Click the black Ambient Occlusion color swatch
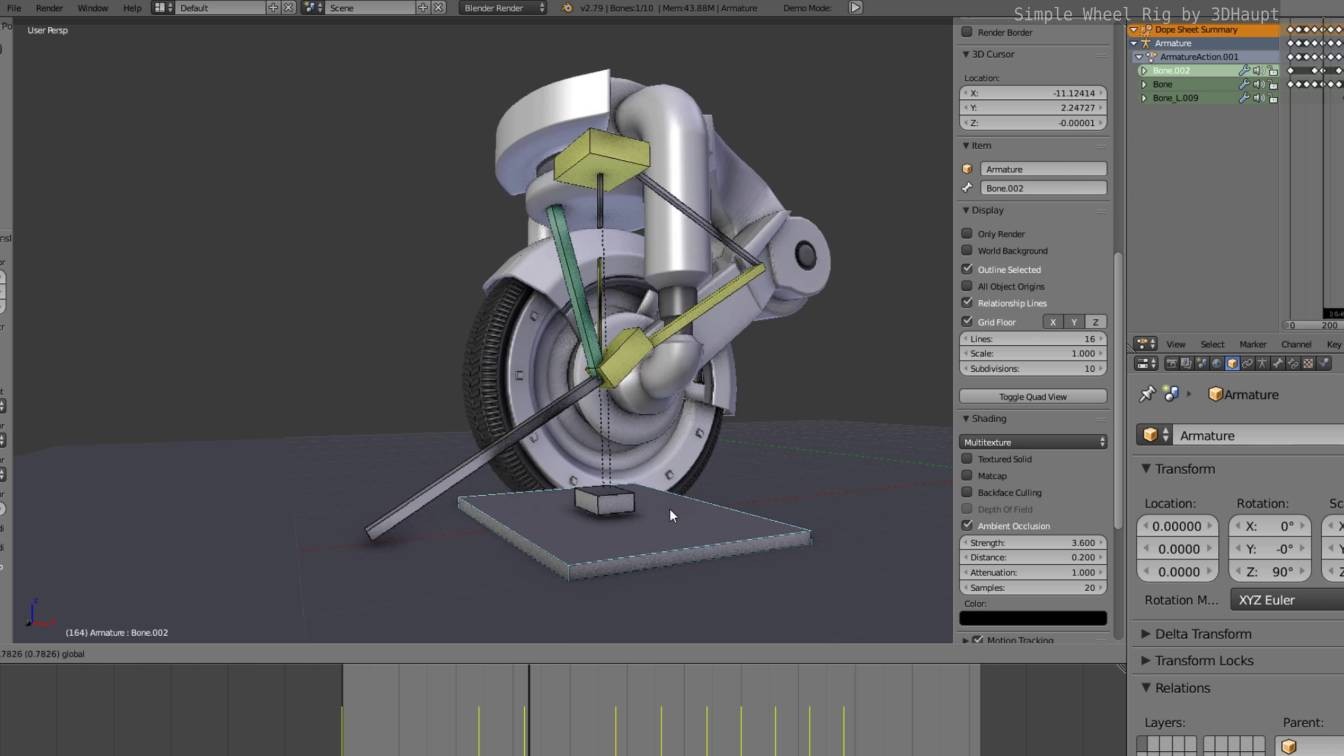The height and width of the screenshot is (756, 1344). click(1032, 617)
